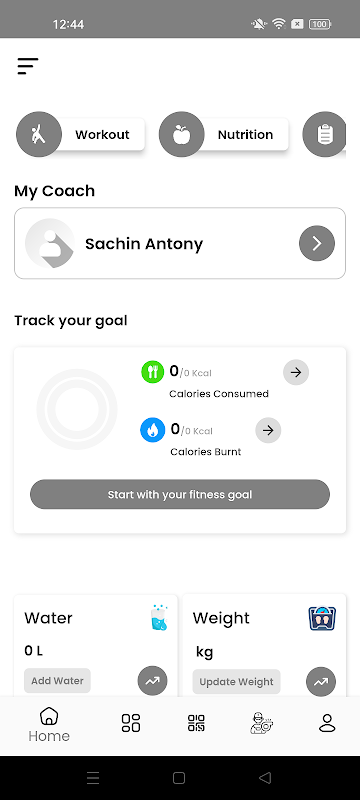Image resolution: width=360 pixels, height=800 pixels.
Task: Tap the Update Weight button
Action: point(236,682)
